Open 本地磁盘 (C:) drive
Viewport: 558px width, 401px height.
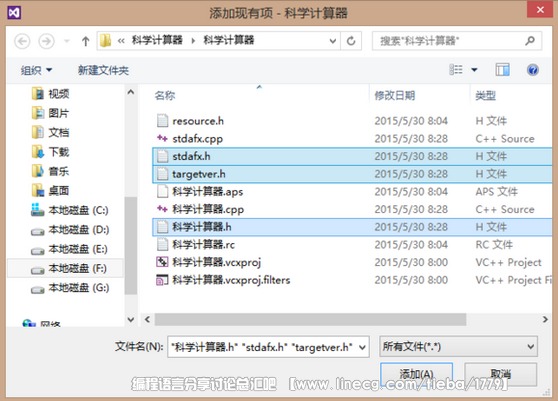tap(69, 210)
